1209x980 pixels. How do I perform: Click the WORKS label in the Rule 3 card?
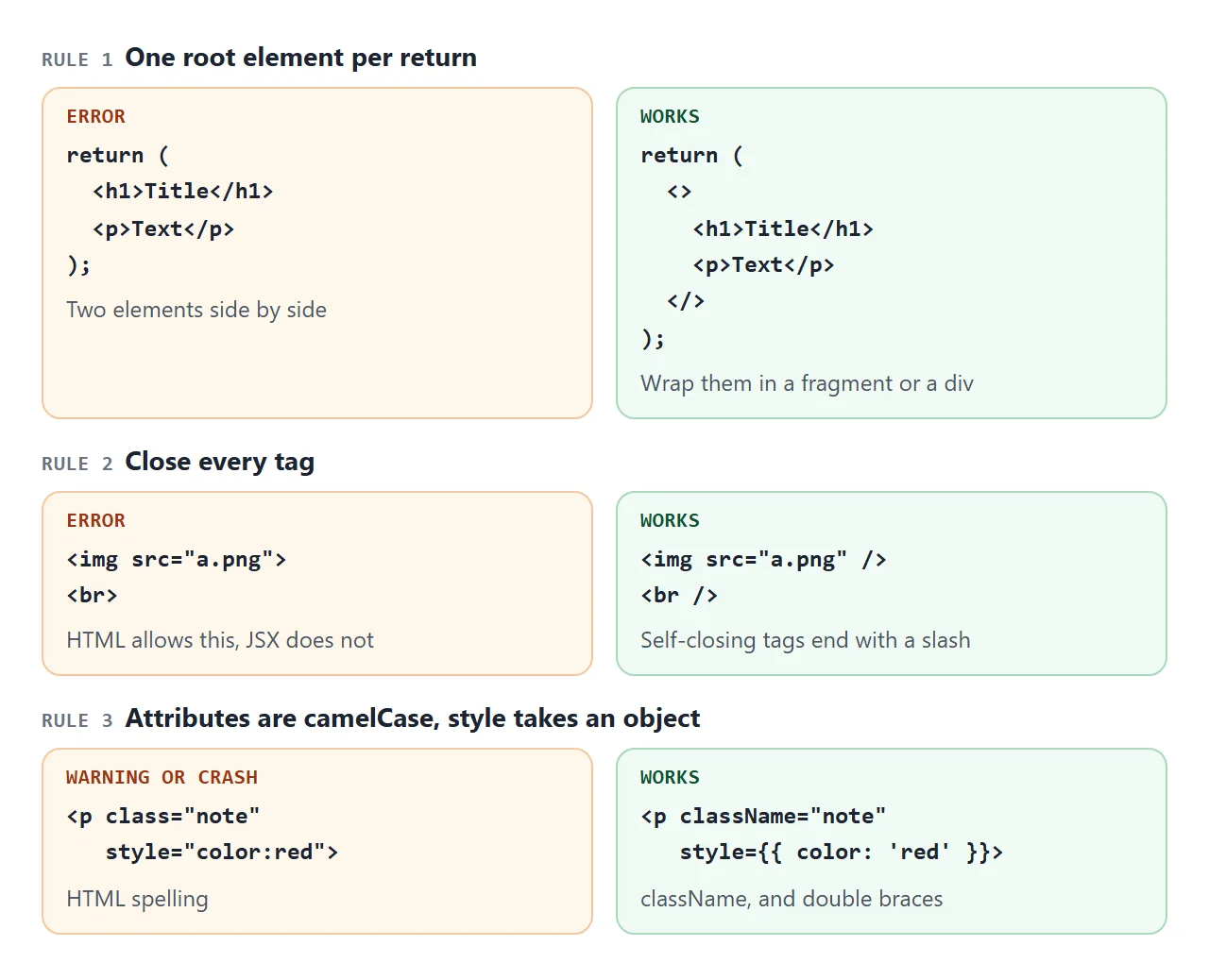point(670,777)
